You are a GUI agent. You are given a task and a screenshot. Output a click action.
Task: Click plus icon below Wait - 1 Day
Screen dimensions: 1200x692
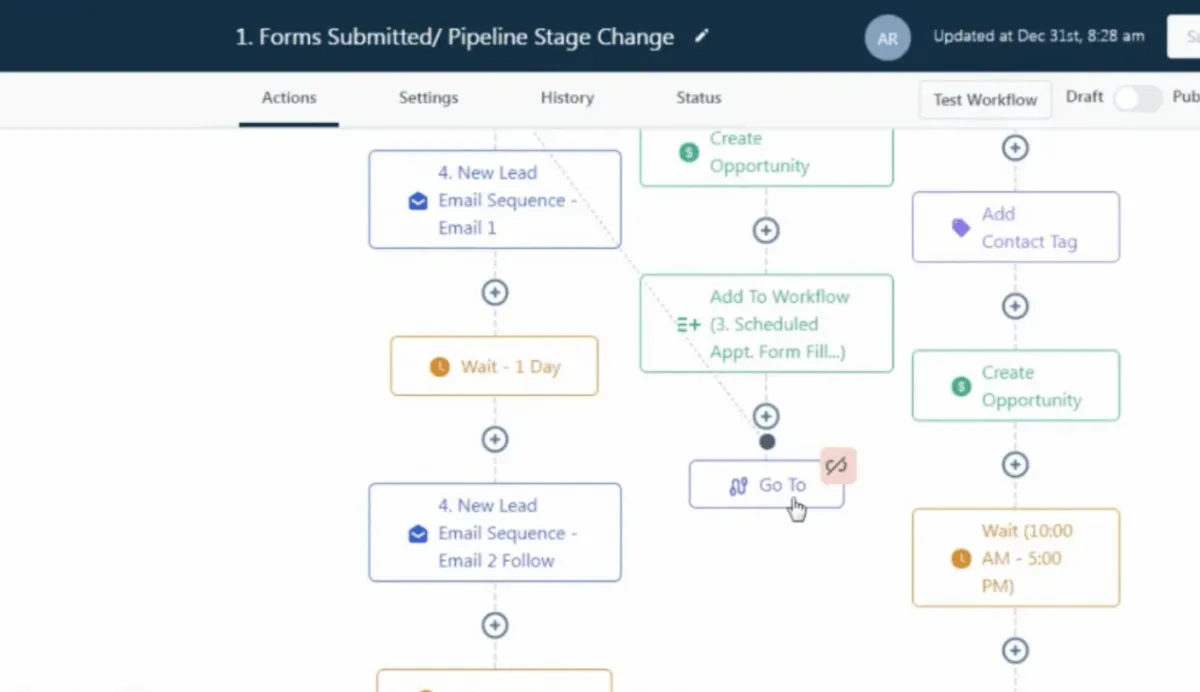point(495,440)
